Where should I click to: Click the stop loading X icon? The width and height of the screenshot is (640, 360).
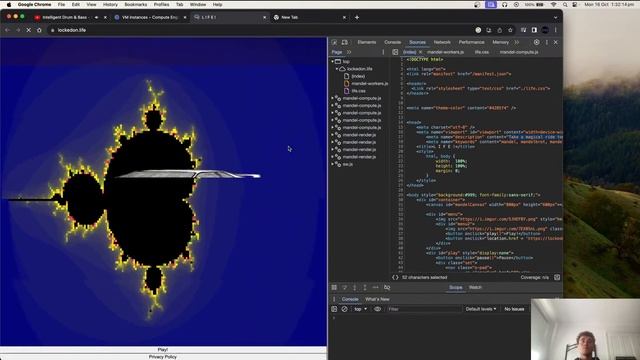[29, 30]
